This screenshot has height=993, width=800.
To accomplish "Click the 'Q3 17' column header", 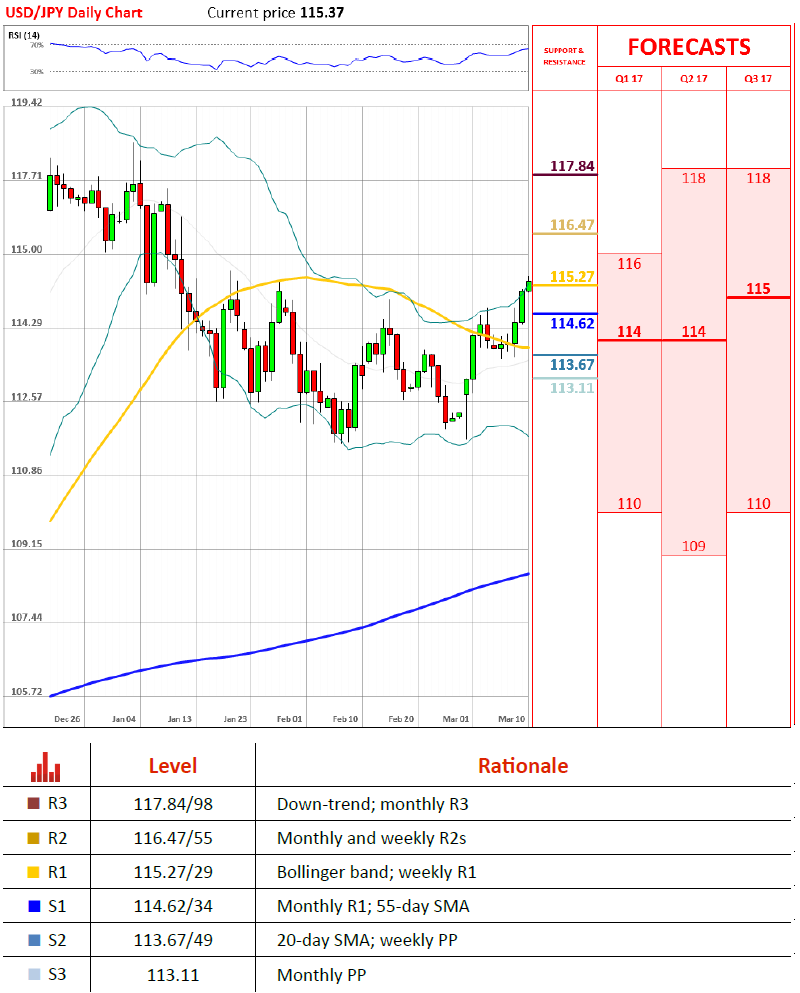I will coord(758,79).
